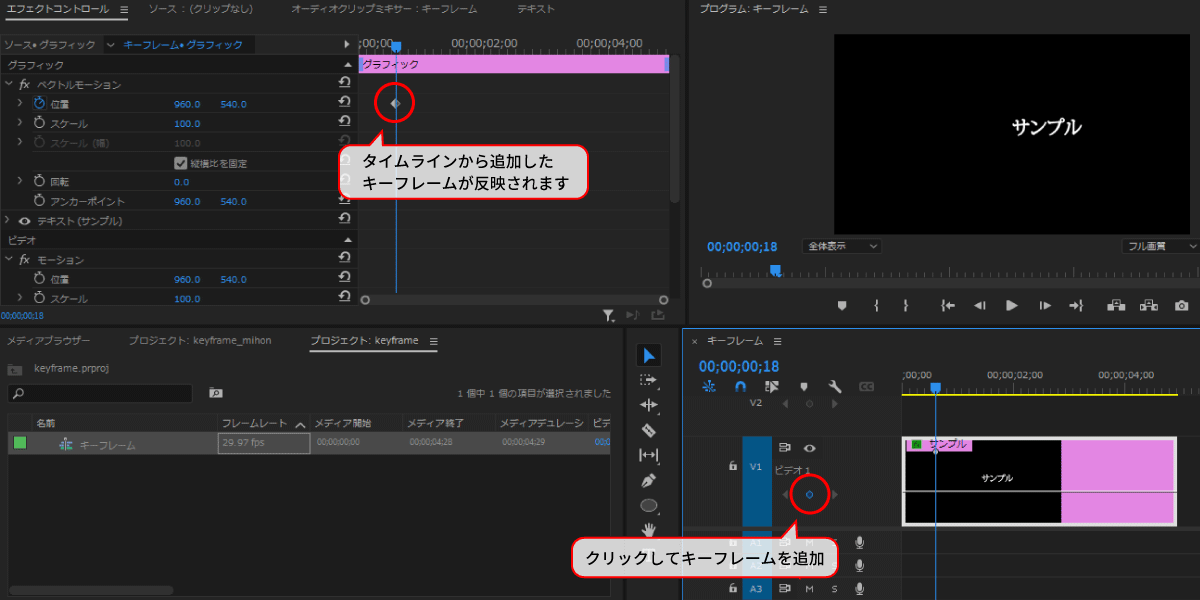The height and width of the screenshot is (600, 1200).
Task: Reset the ベクトルモーション effect
Action: pos(345,84)
